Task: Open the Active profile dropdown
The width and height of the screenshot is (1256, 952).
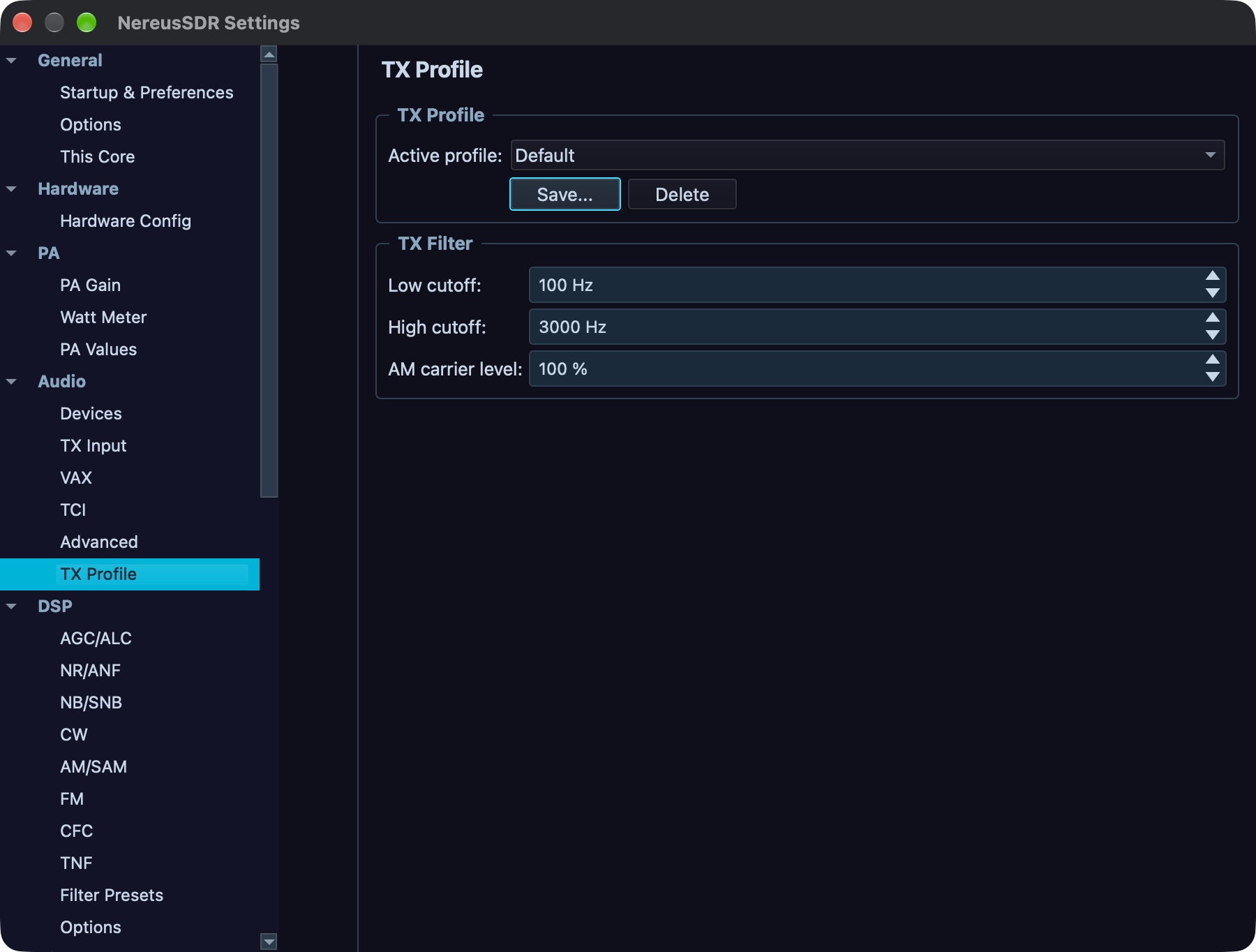Action: 867,155
